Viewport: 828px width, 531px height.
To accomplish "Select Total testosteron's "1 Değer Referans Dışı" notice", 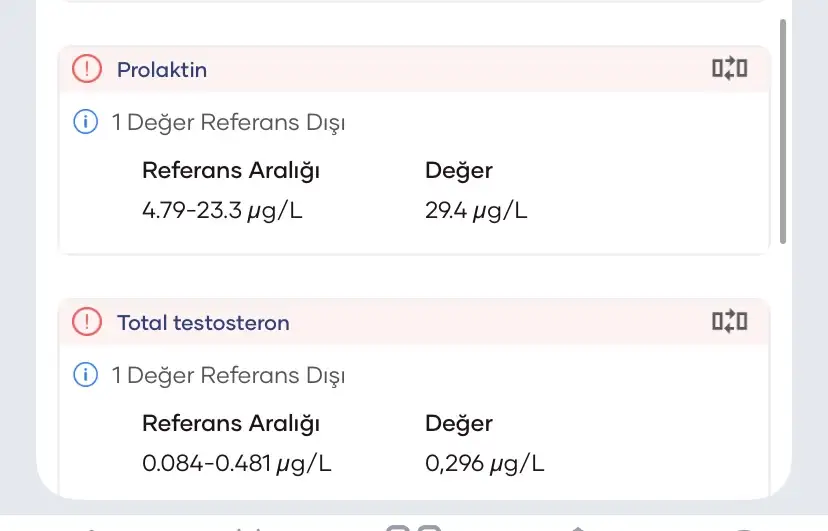I will click(228, 376).
